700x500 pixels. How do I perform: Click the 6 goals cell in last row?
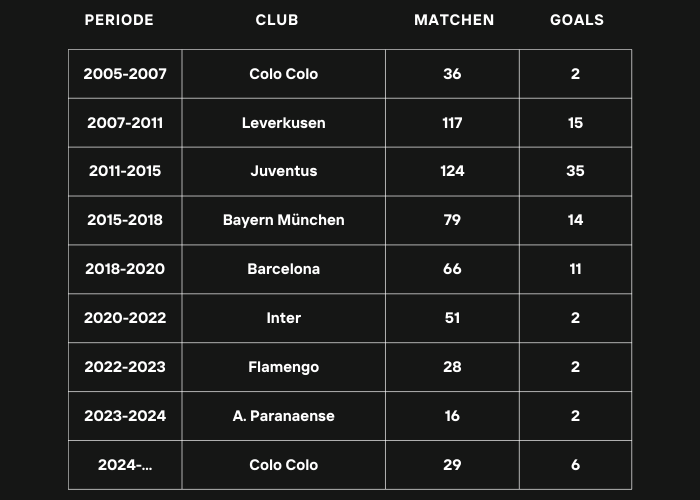click(x=575, y=465)
